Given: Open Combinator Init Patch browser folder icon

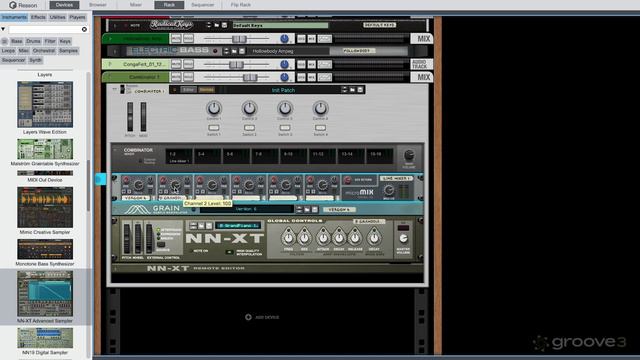Looking at the screenshot, I should coord(352,90).
